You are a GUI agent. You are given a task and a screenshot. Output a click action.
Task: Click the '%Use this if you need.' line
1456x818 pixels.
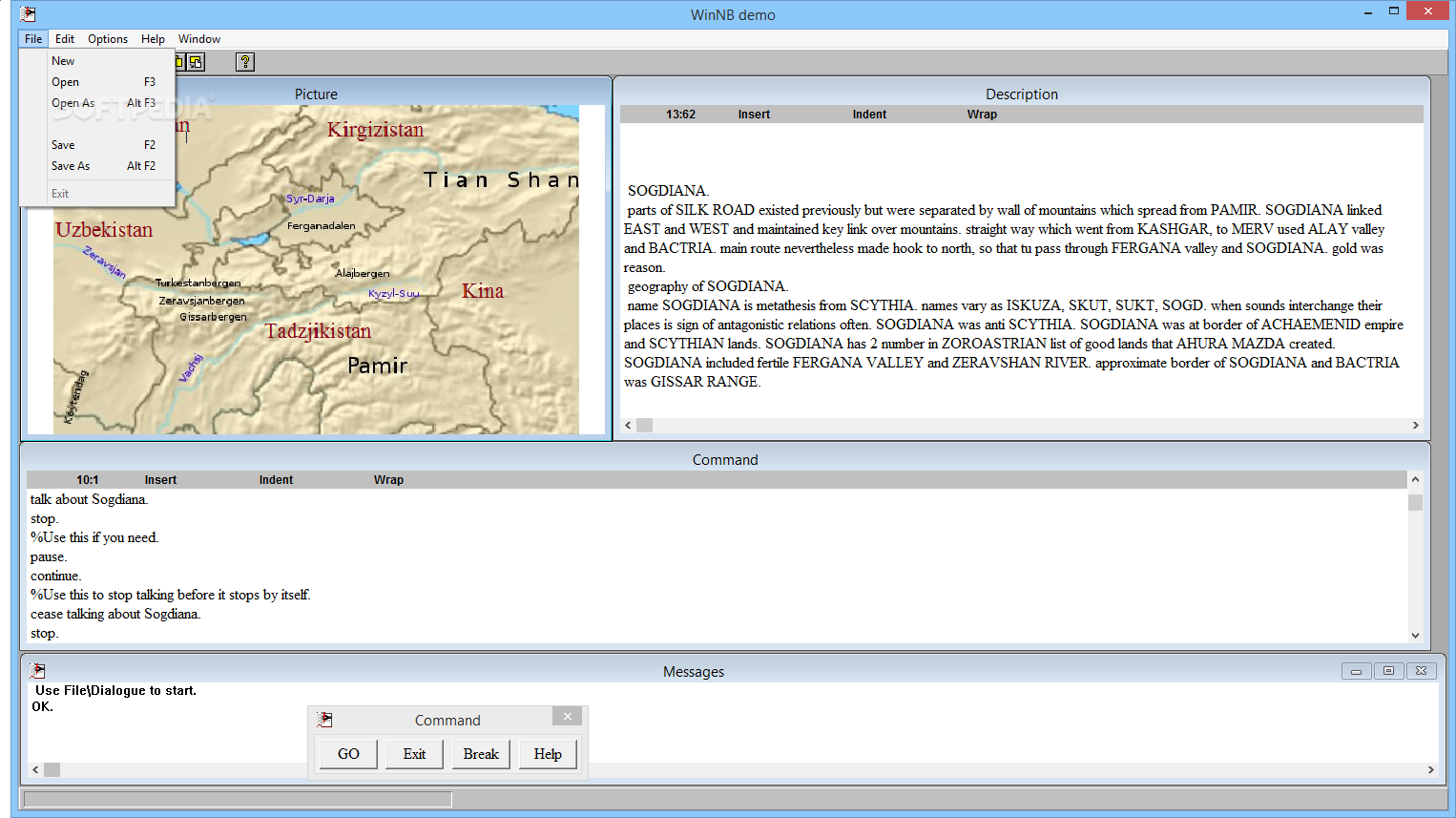[x=94, y=537]
